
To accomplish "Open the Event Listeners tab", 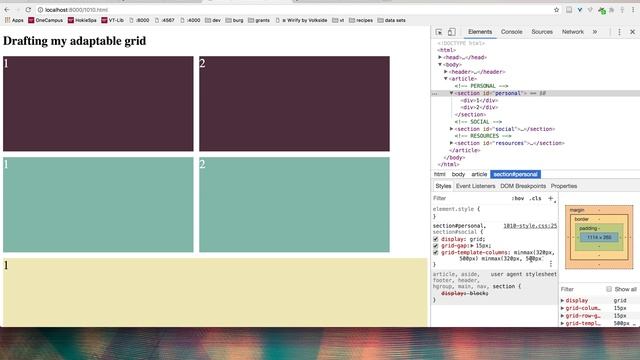I will [x=476, y=186].
